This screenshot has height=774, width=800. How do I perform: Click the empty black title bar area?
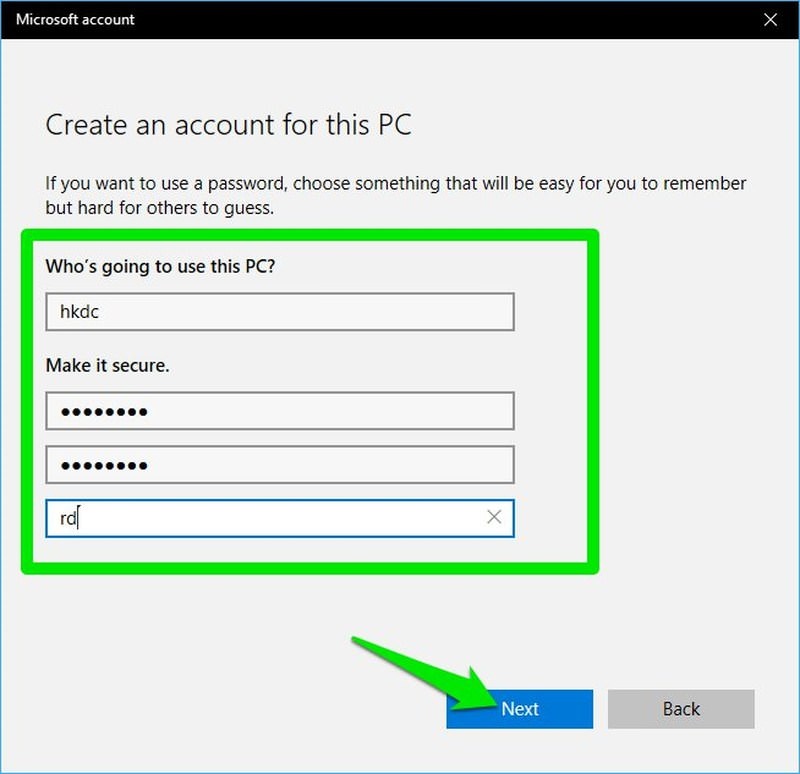coord(450,19)
